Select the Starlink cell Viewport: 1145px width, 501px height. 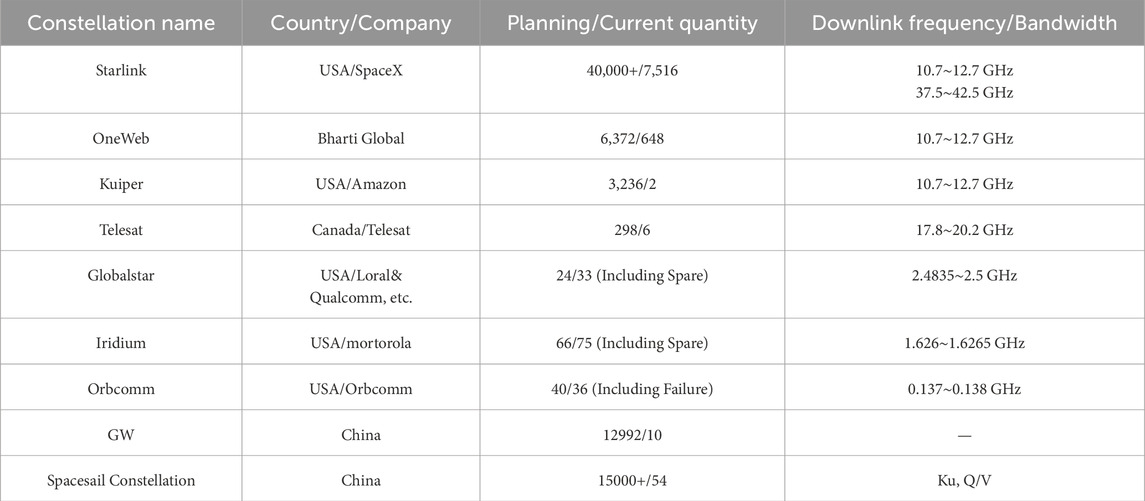pyautogui.click(x=121, y=73)
